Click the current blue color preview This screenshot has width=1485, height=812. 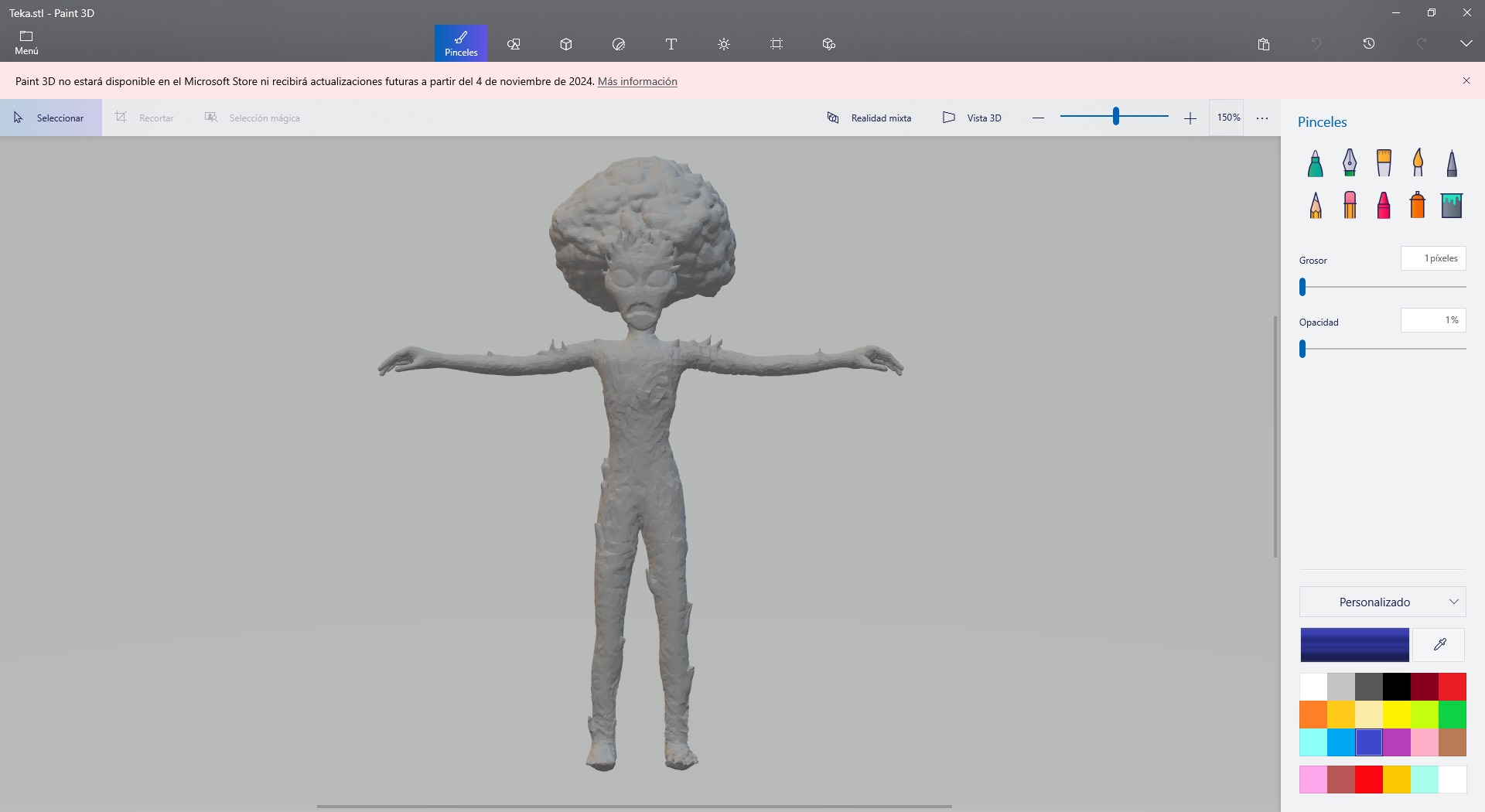tap(1355, 645)
